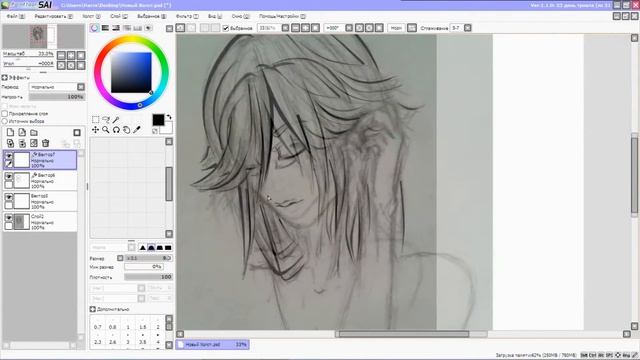Choose brush size preset 1.5
This screenshot has height=360, width=640.
point(142,327)
